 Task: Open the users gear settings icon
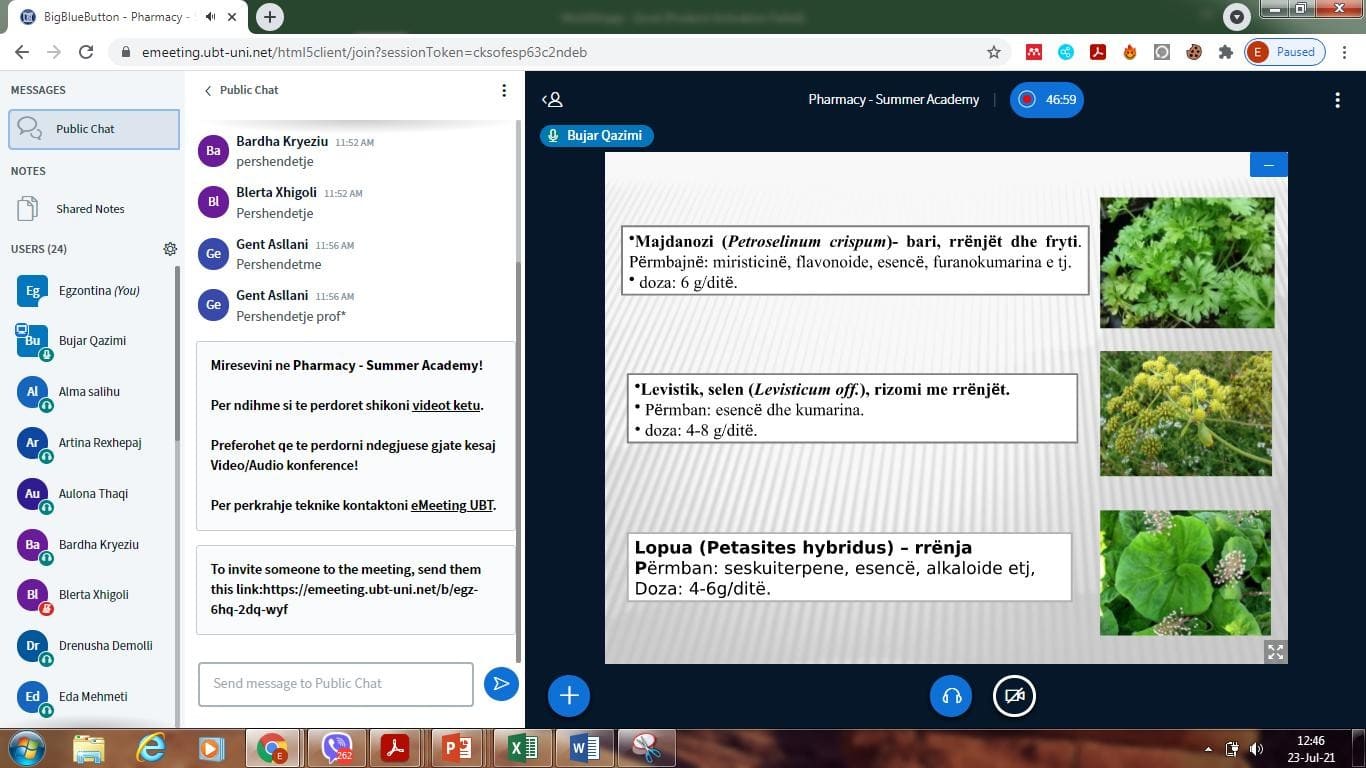(x=170, y=249)
